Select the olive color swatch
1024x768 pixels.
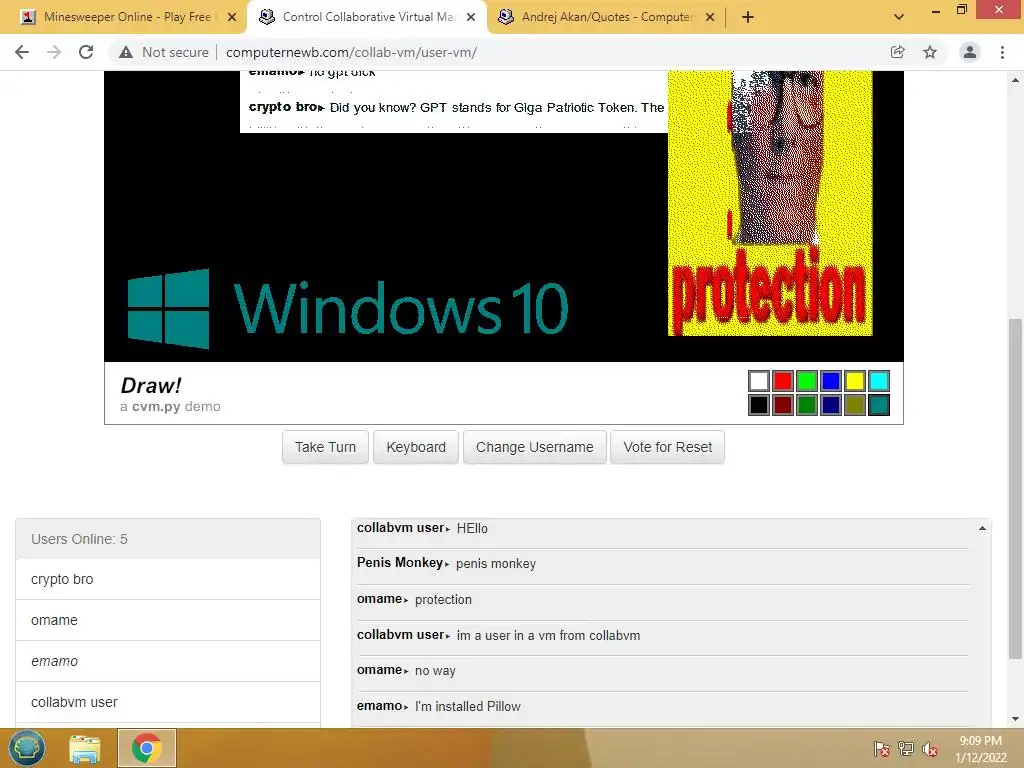(x=855, y=405)
